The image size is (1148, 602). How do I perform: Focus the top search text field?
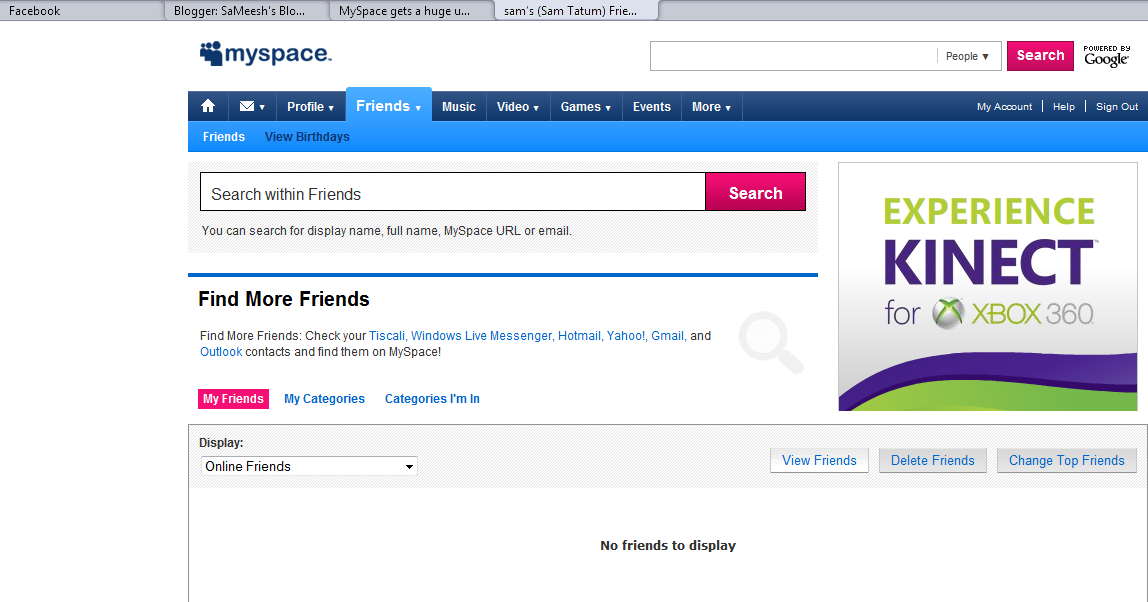(794, 56)
